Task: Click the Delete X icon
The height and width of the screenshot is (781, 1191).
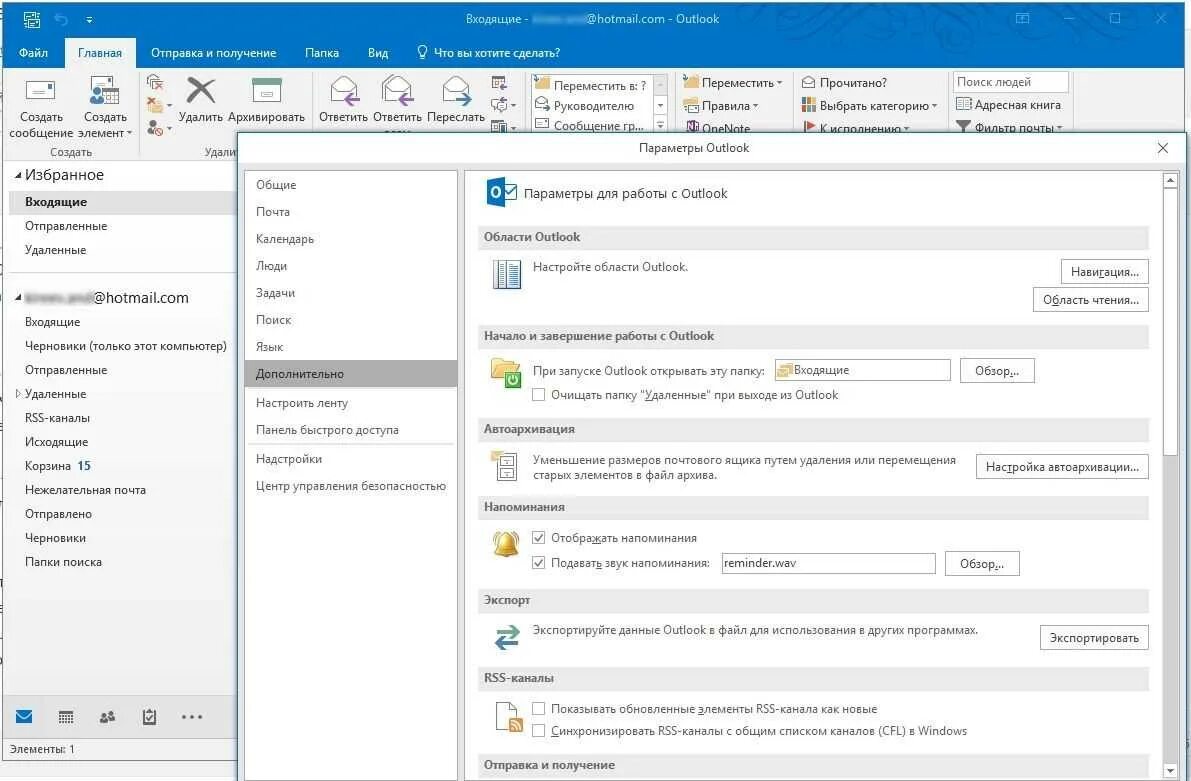Action: click(x=201, y=90)
